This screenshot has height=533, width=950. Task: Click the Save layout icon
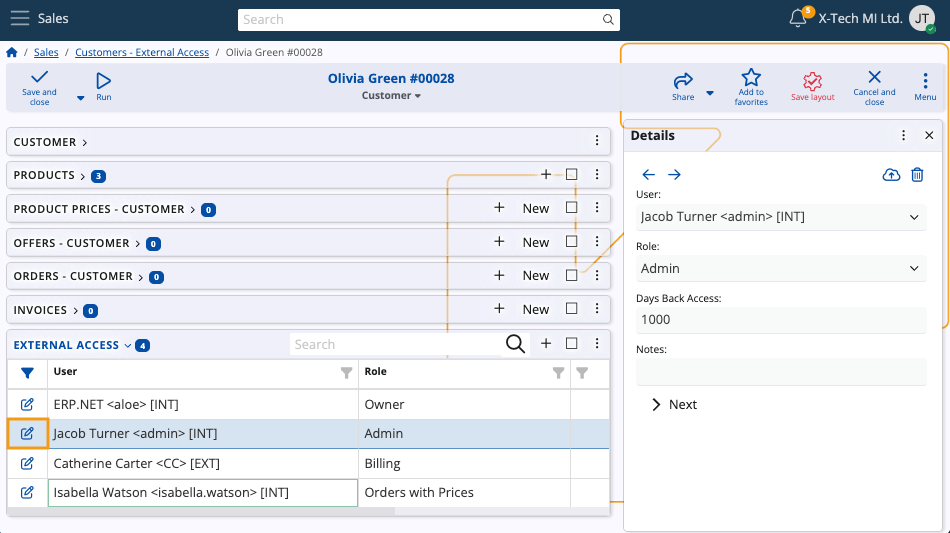click(812, 81)
